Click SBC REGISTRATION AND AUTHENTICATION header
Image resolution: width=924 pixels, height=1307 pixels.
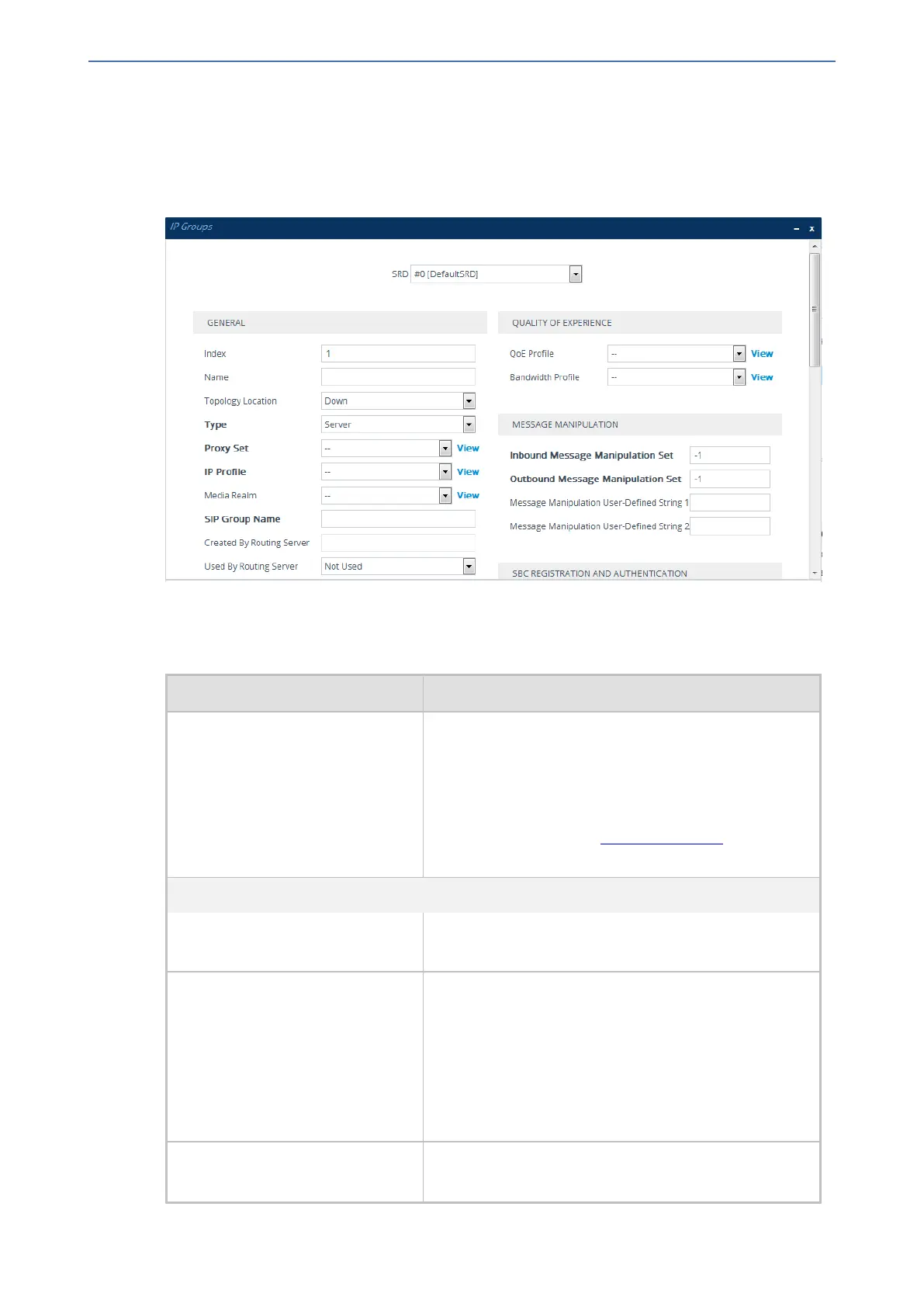tap(640, 572)
